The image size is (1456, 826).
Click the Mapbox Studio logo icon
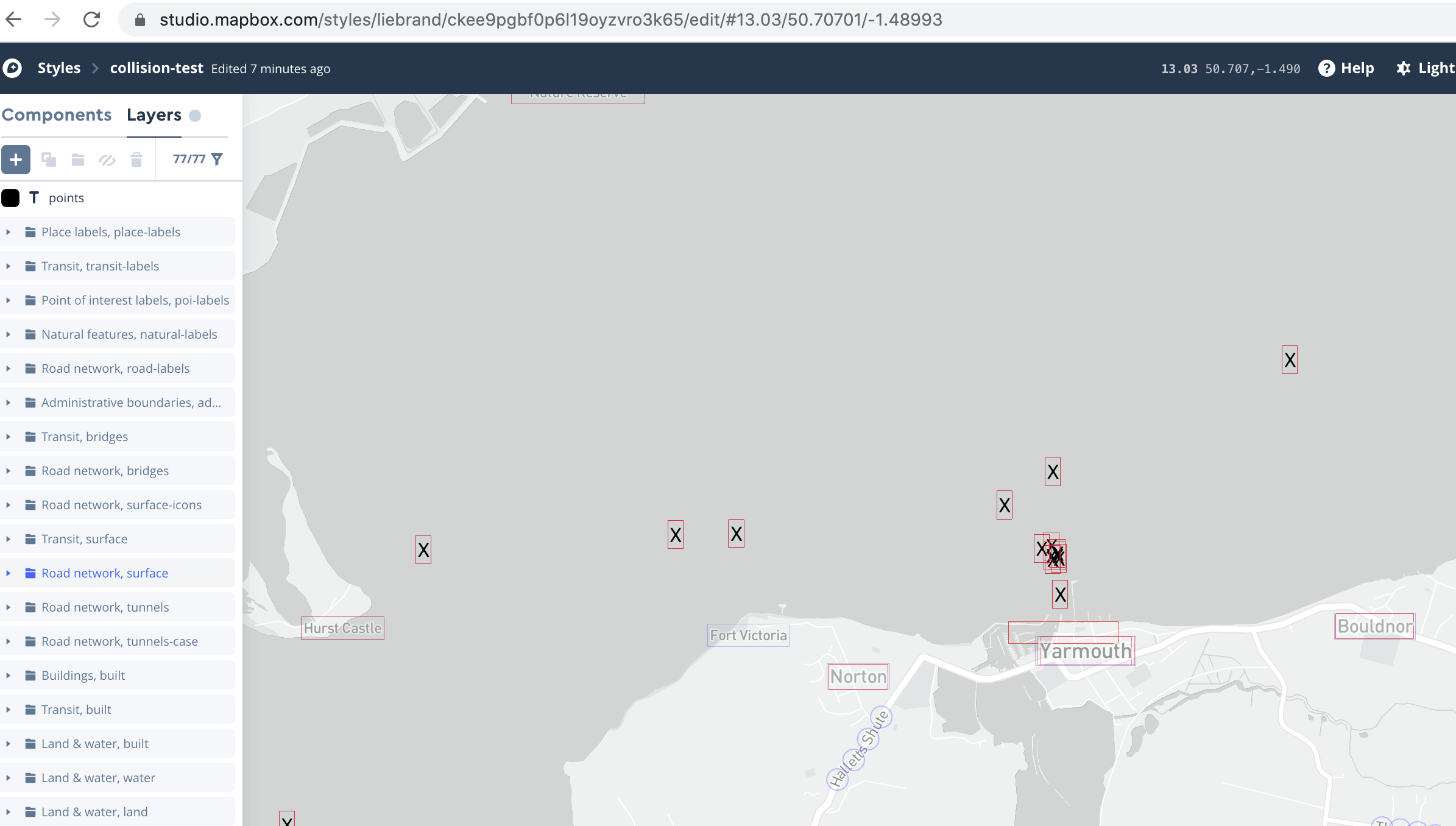[x=12, y=68]
